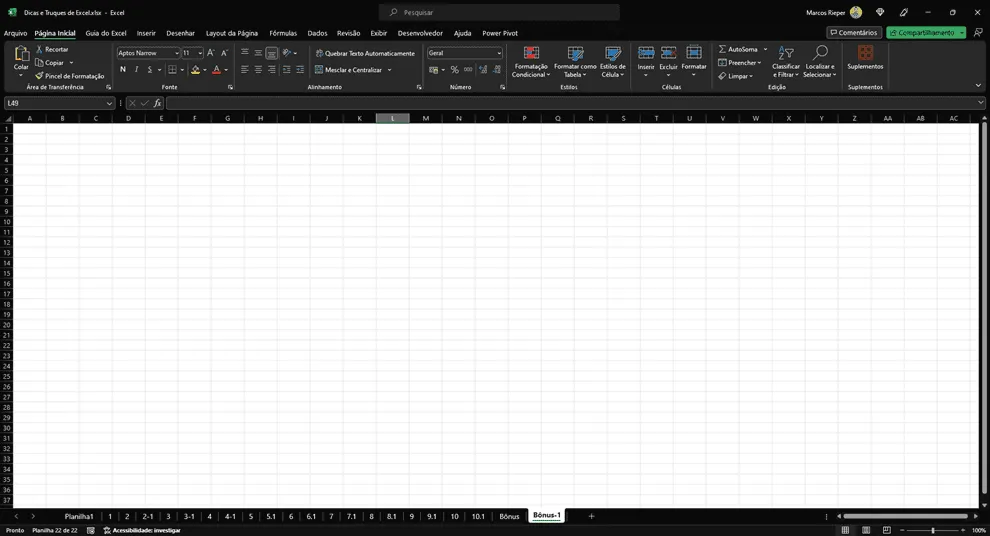Viewport: 990px width, 536px height.
Task: Switch to normal view in status bar
Action: pyautogui.click(x=845, y=530)
